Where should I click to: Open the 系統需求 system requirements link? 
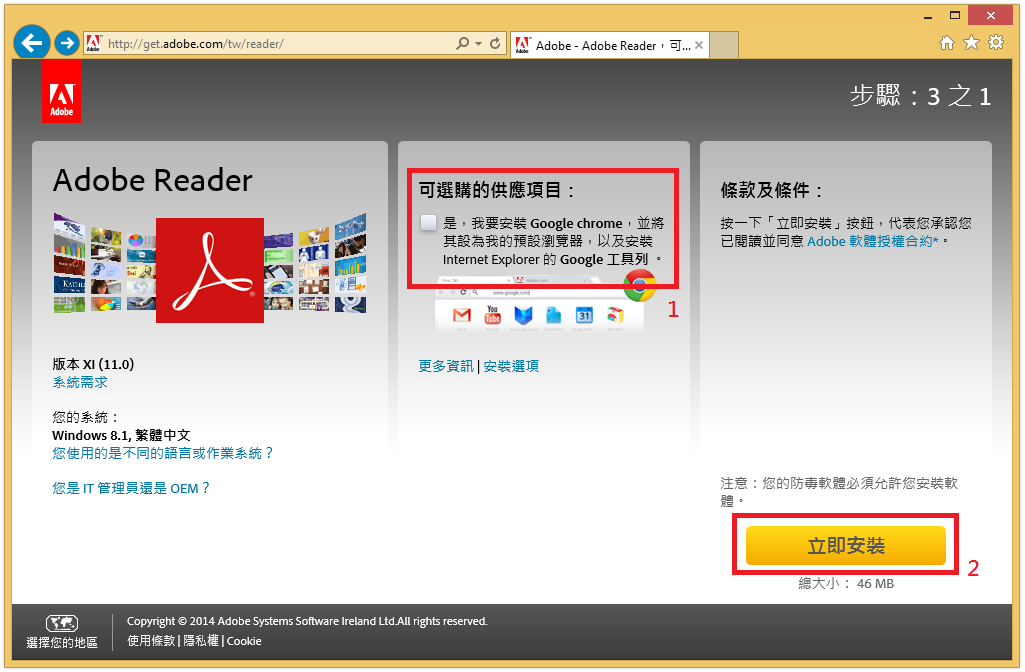(80, 382)
